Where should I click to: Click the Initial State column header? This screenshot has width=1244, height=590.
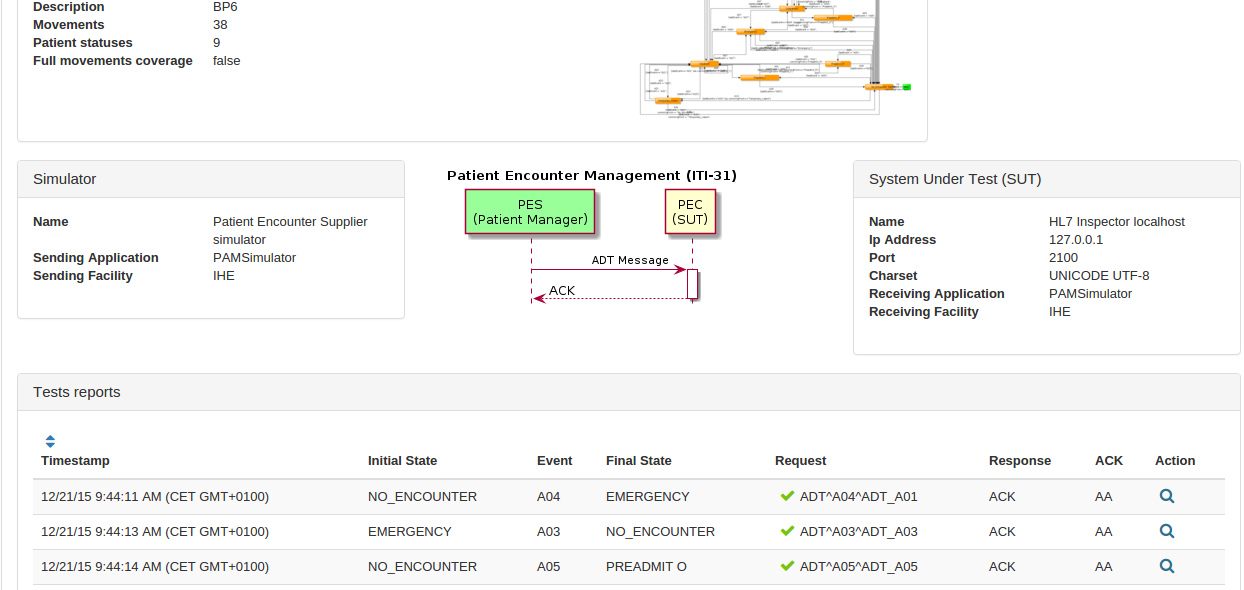click(402, 461)
